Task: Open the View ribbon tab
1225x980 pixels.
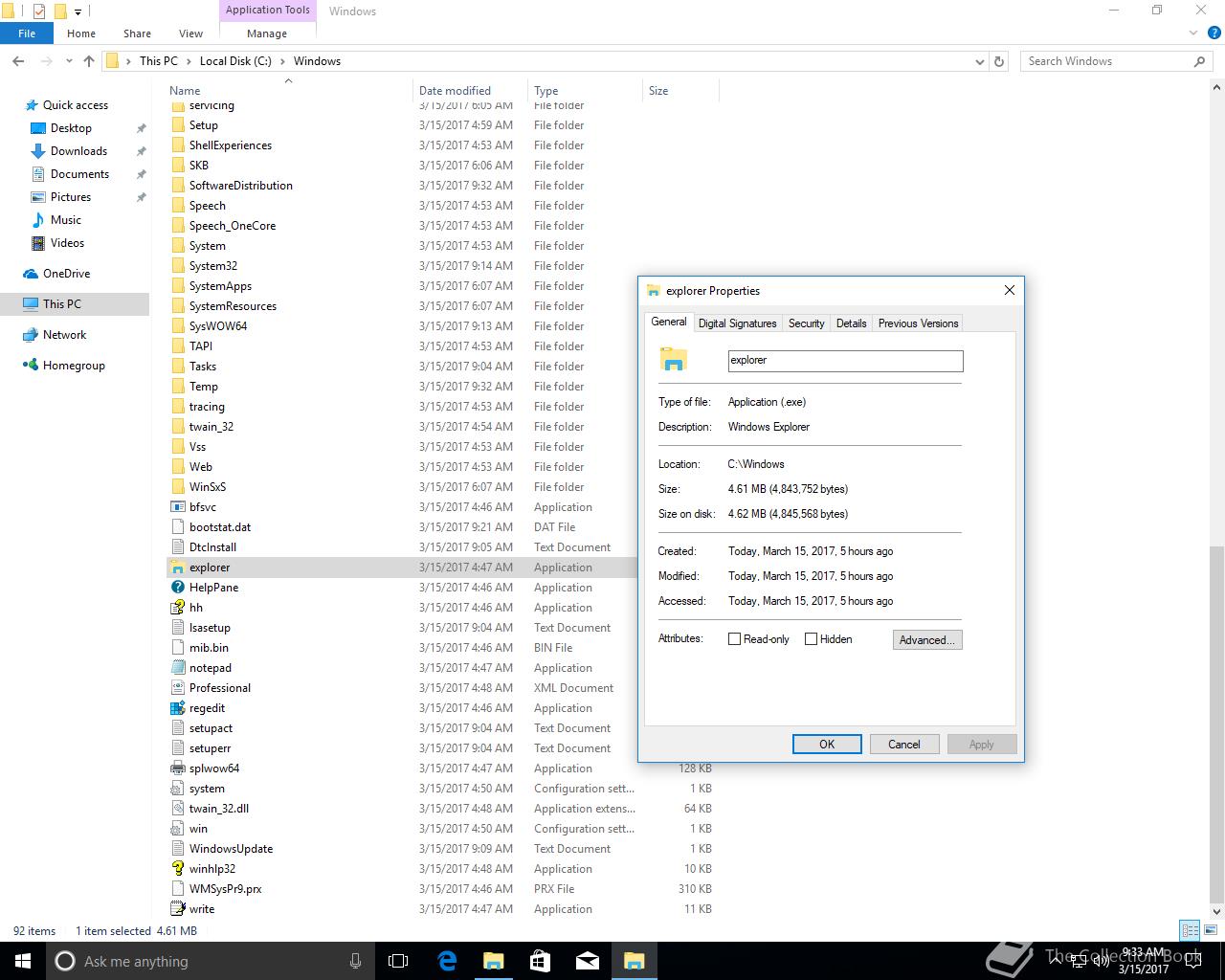Action: (x=190, y=33)
